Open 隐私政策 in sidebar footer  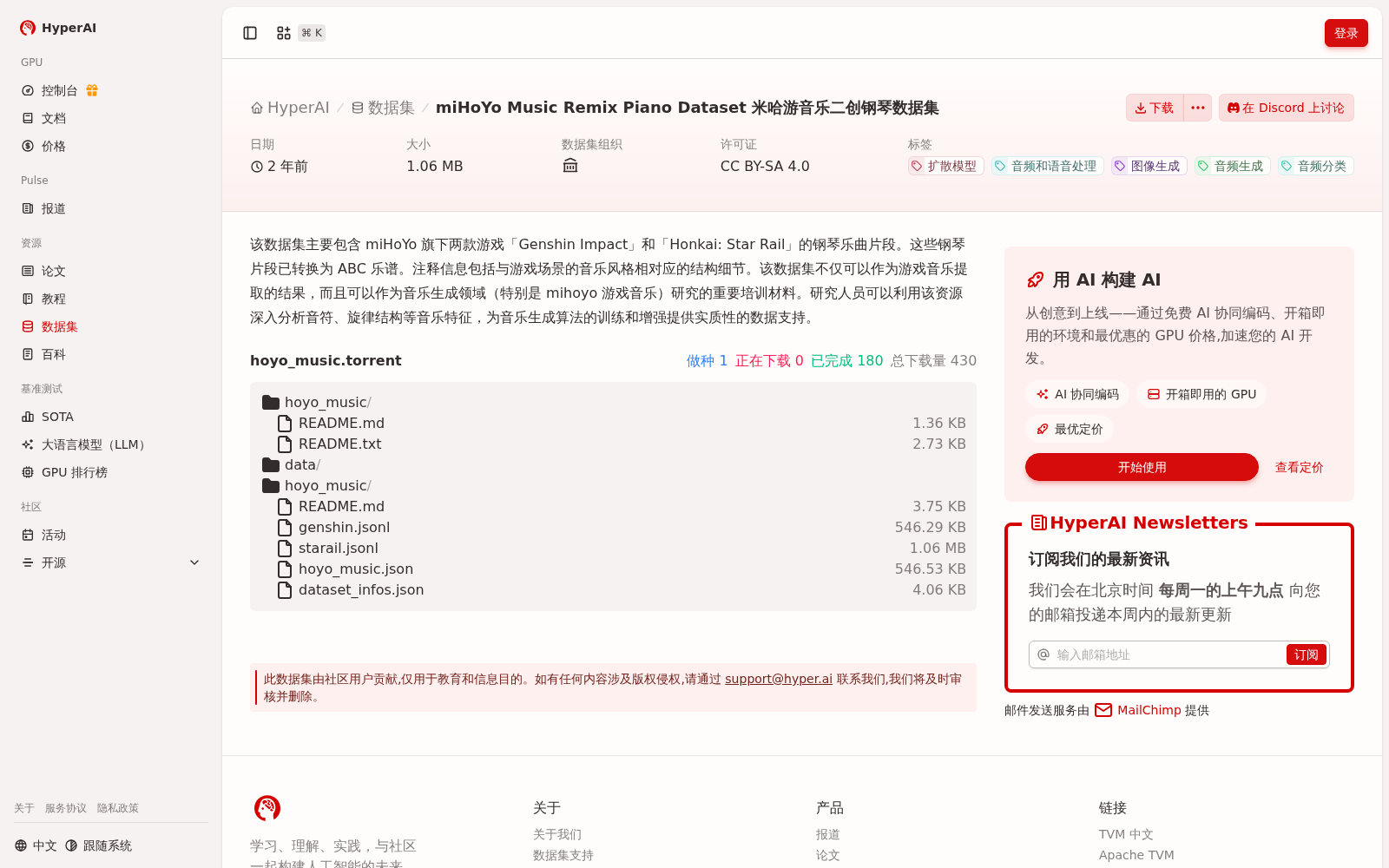pyautogui.click(x=118, y=808)
